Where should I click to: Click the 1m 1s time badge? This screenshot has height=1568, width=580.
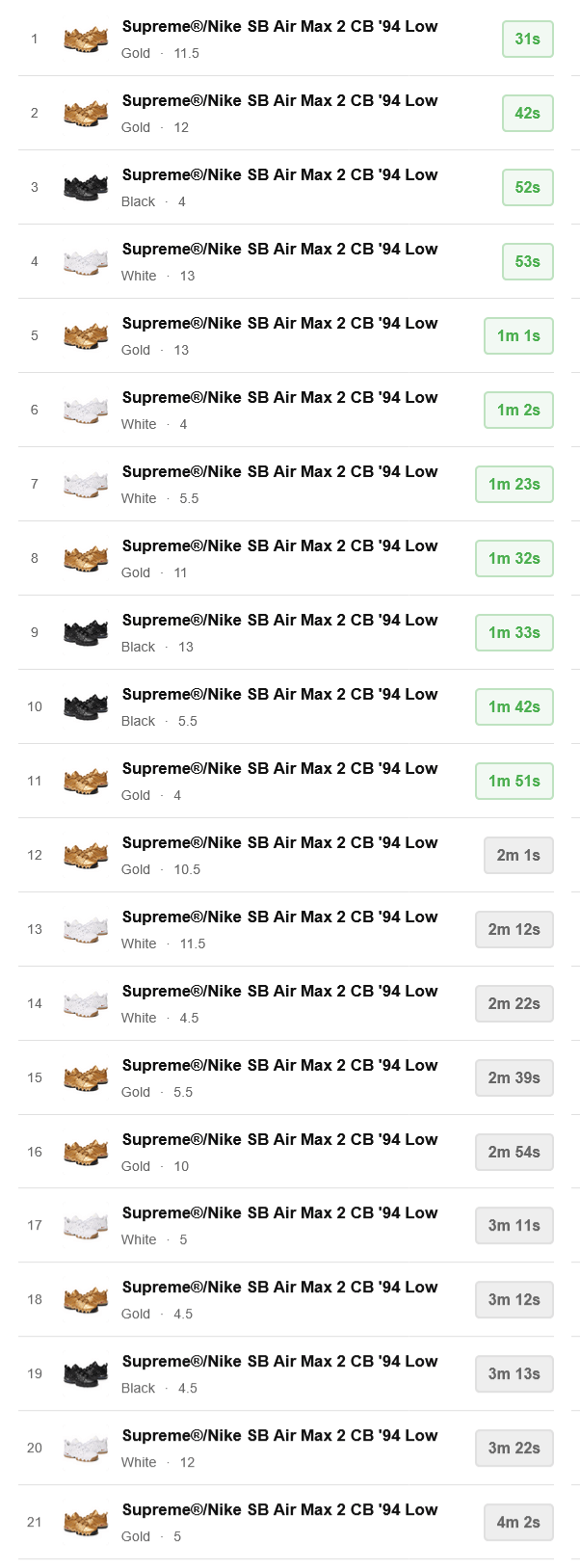[518, 336]
